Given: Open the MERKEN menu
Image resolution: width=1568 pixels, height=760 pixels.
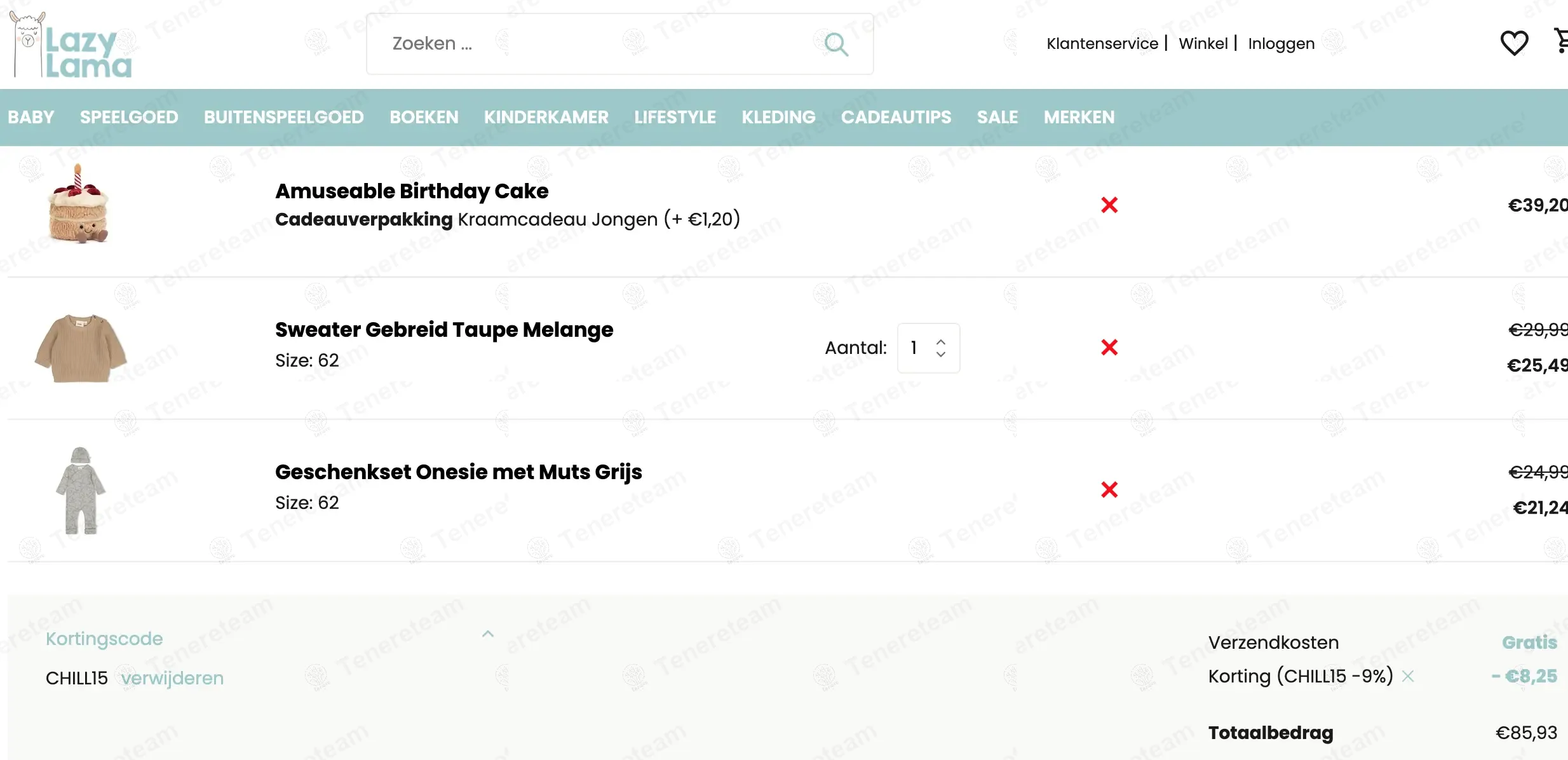Looking at the screenshot, I should (1079, 117).
